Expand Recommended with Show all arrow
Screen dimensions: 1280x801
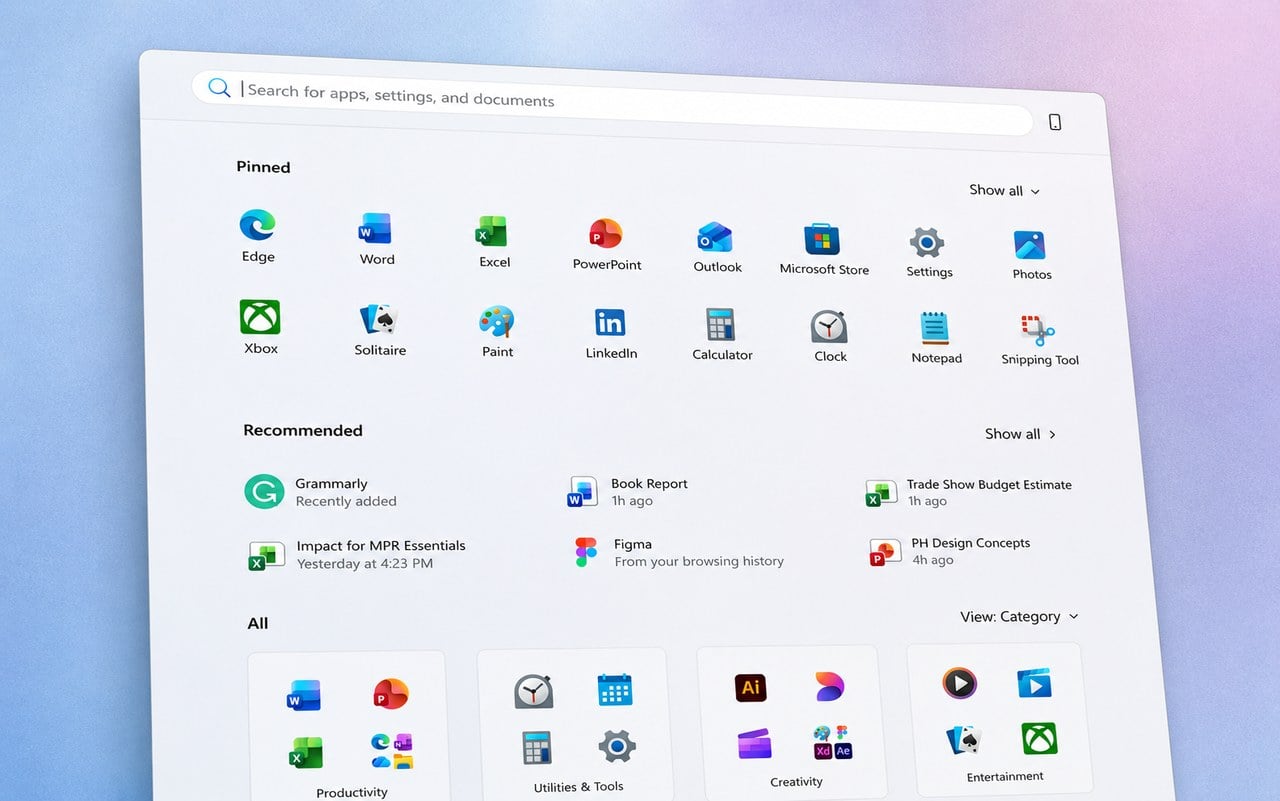(1020, 434)
